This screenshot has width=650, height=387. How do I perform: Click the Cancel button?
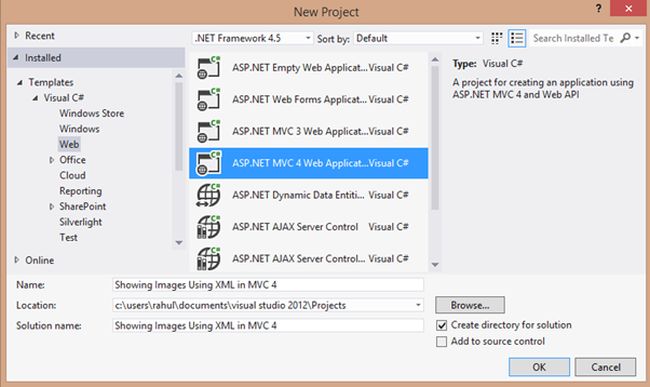605,367
